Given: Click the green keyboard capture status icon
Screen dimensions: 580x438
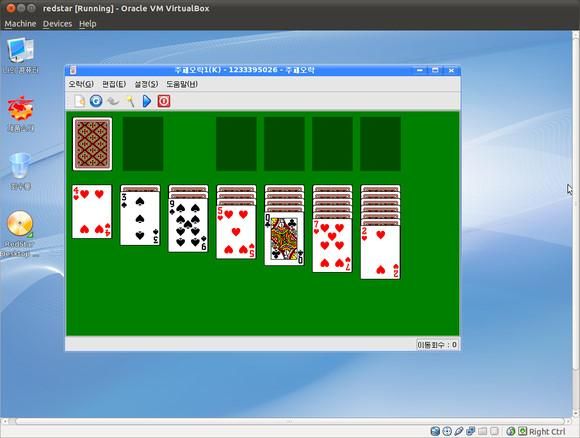Looking at the screenshot, I should (522, 431).
